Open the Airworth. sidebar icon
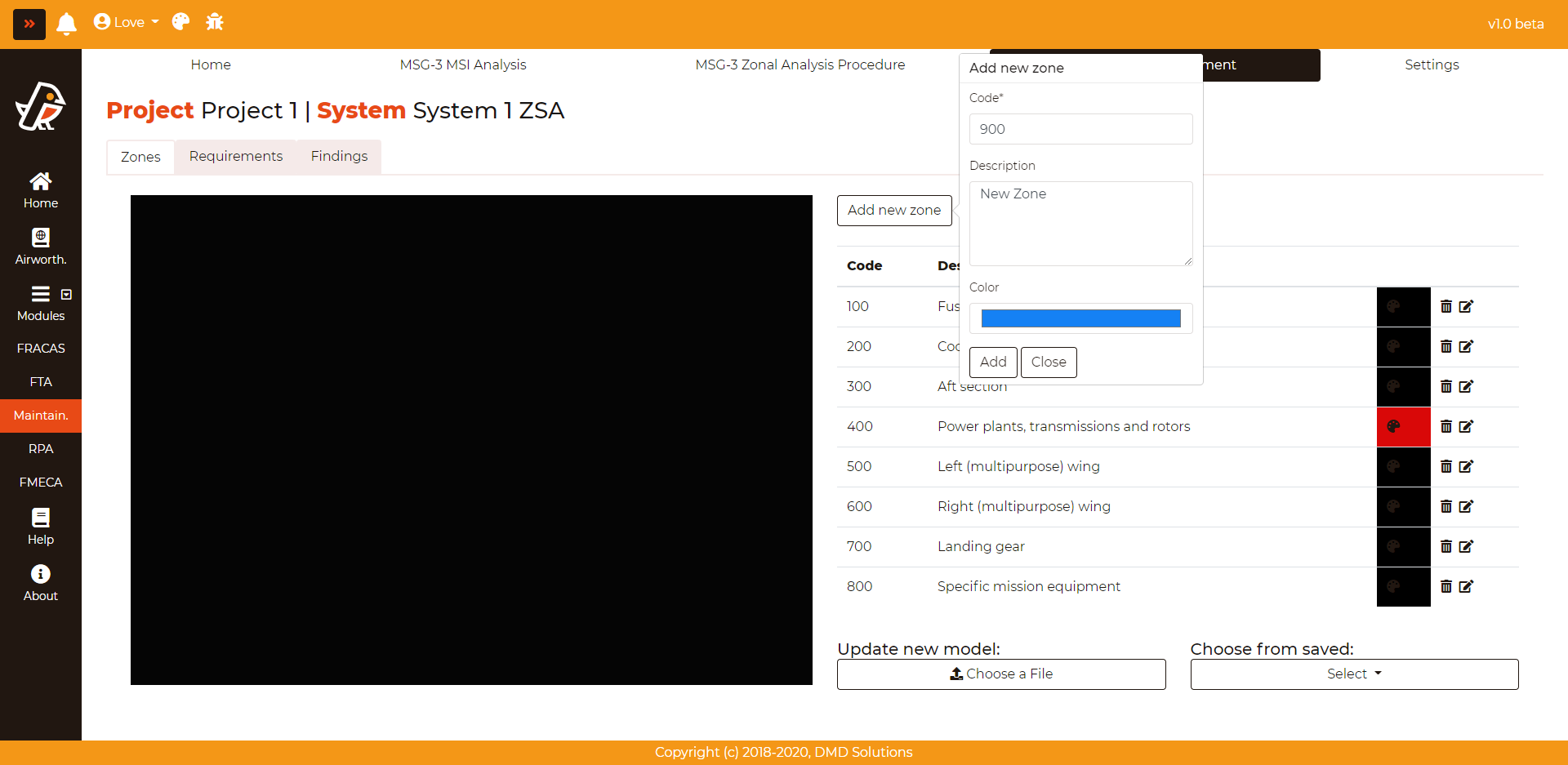 click(x=40, y=238)
